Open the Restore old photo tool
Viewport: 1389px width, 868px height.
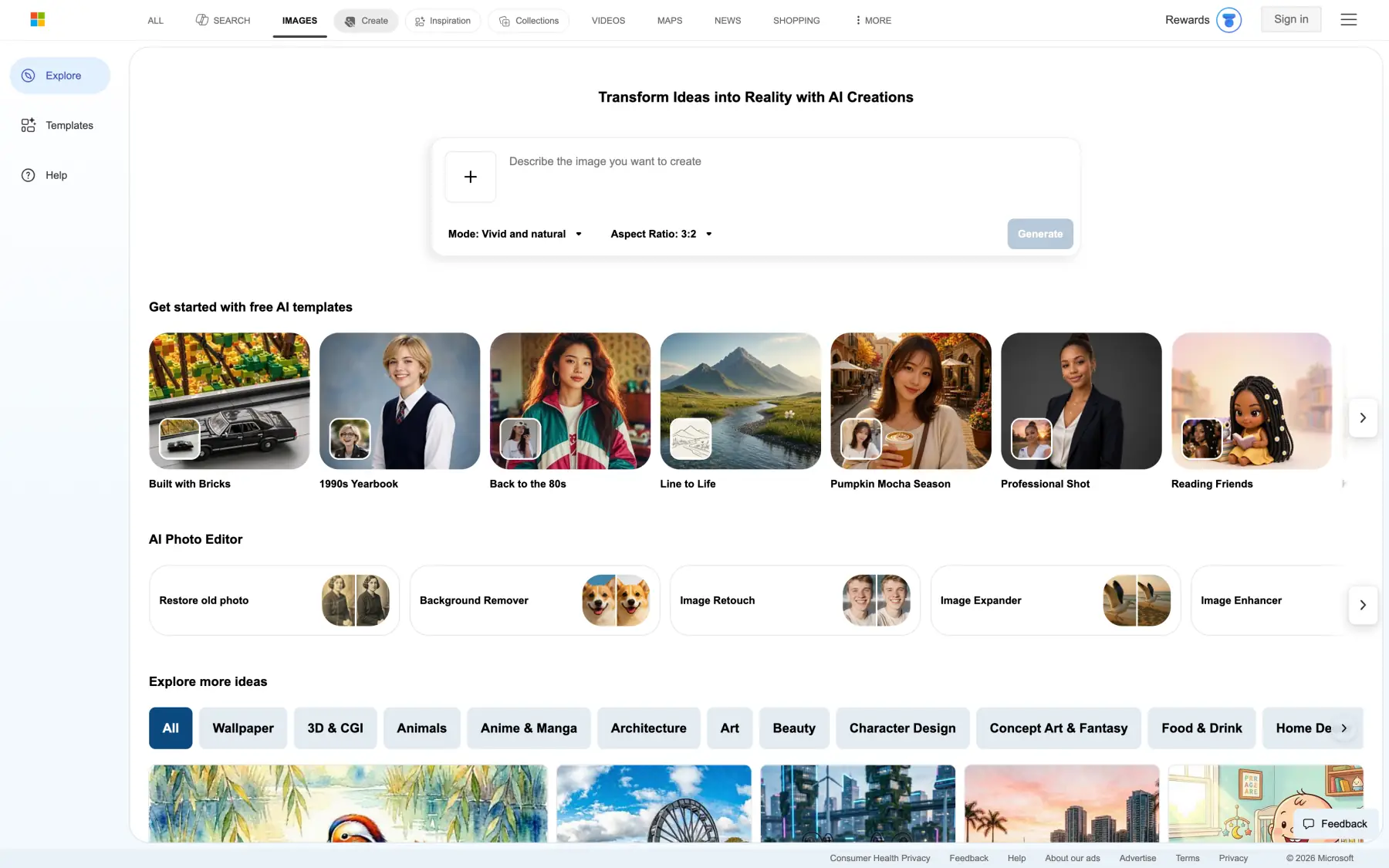point(274,600)
